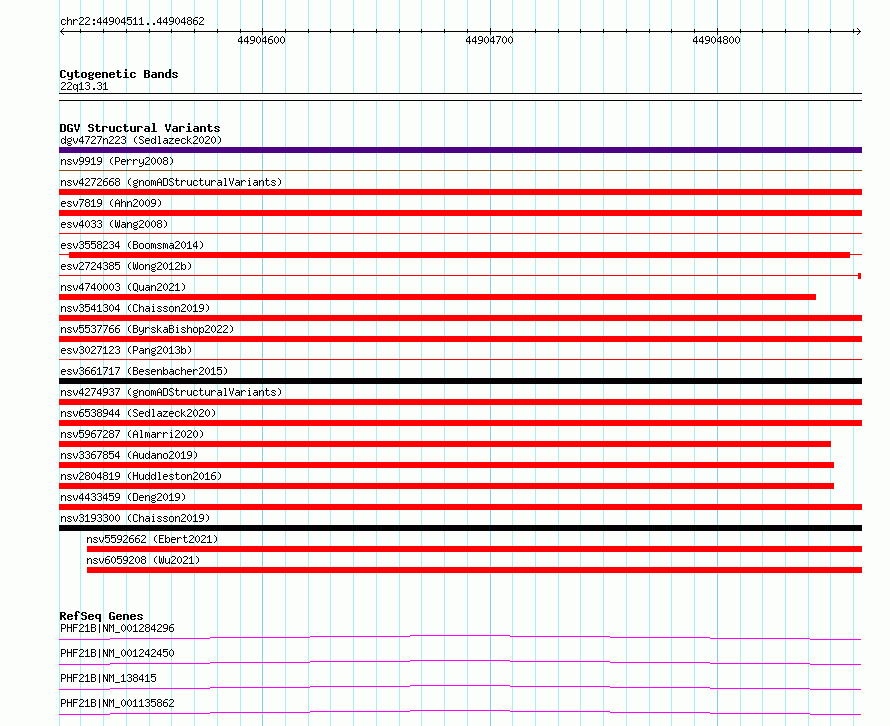890x726 pixels.
Task: Click the black bar under esv3661717
Action: click(460, 381)
